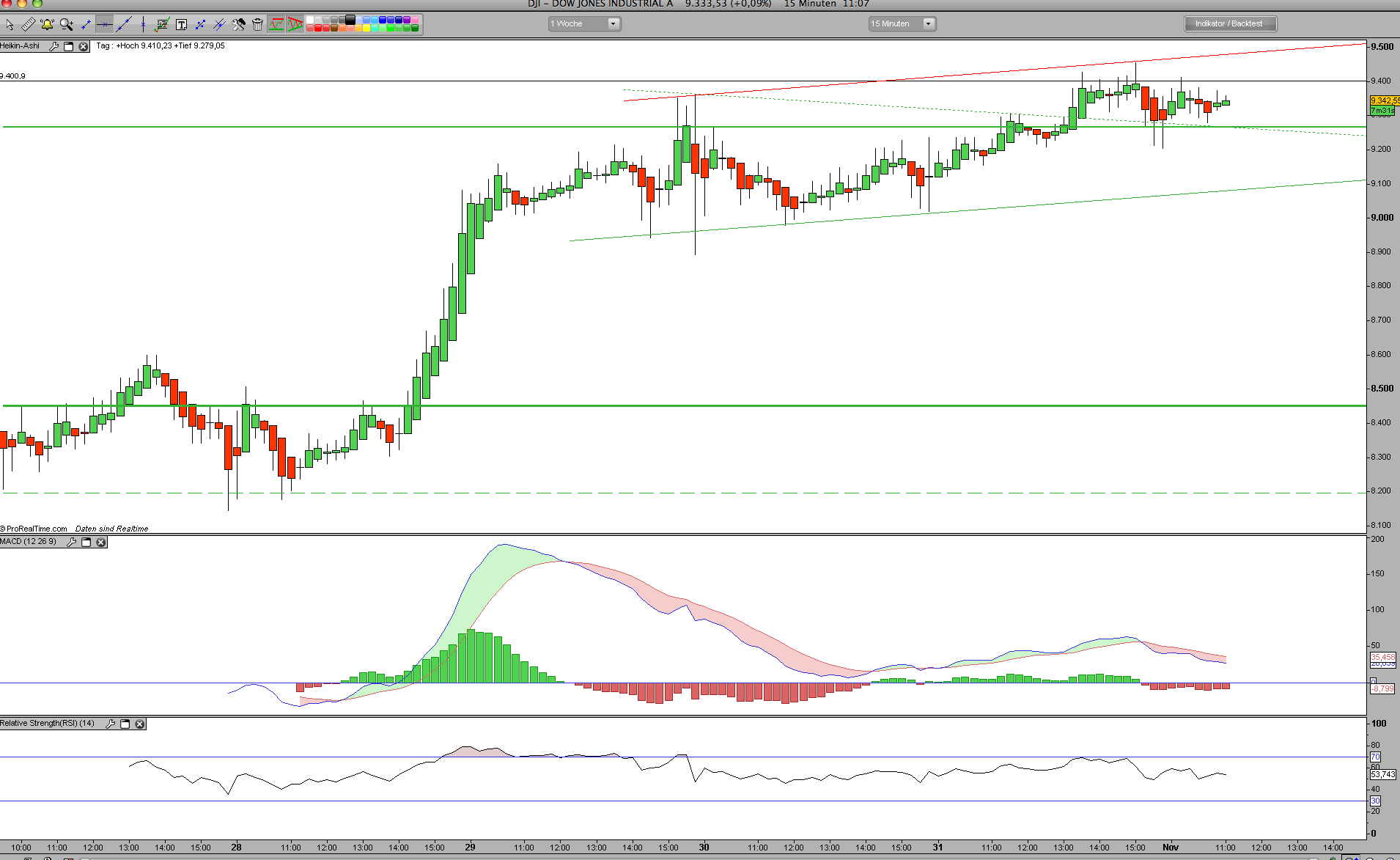Maximize the Heikin-Ashi price panel

click(x=68, y=46)
